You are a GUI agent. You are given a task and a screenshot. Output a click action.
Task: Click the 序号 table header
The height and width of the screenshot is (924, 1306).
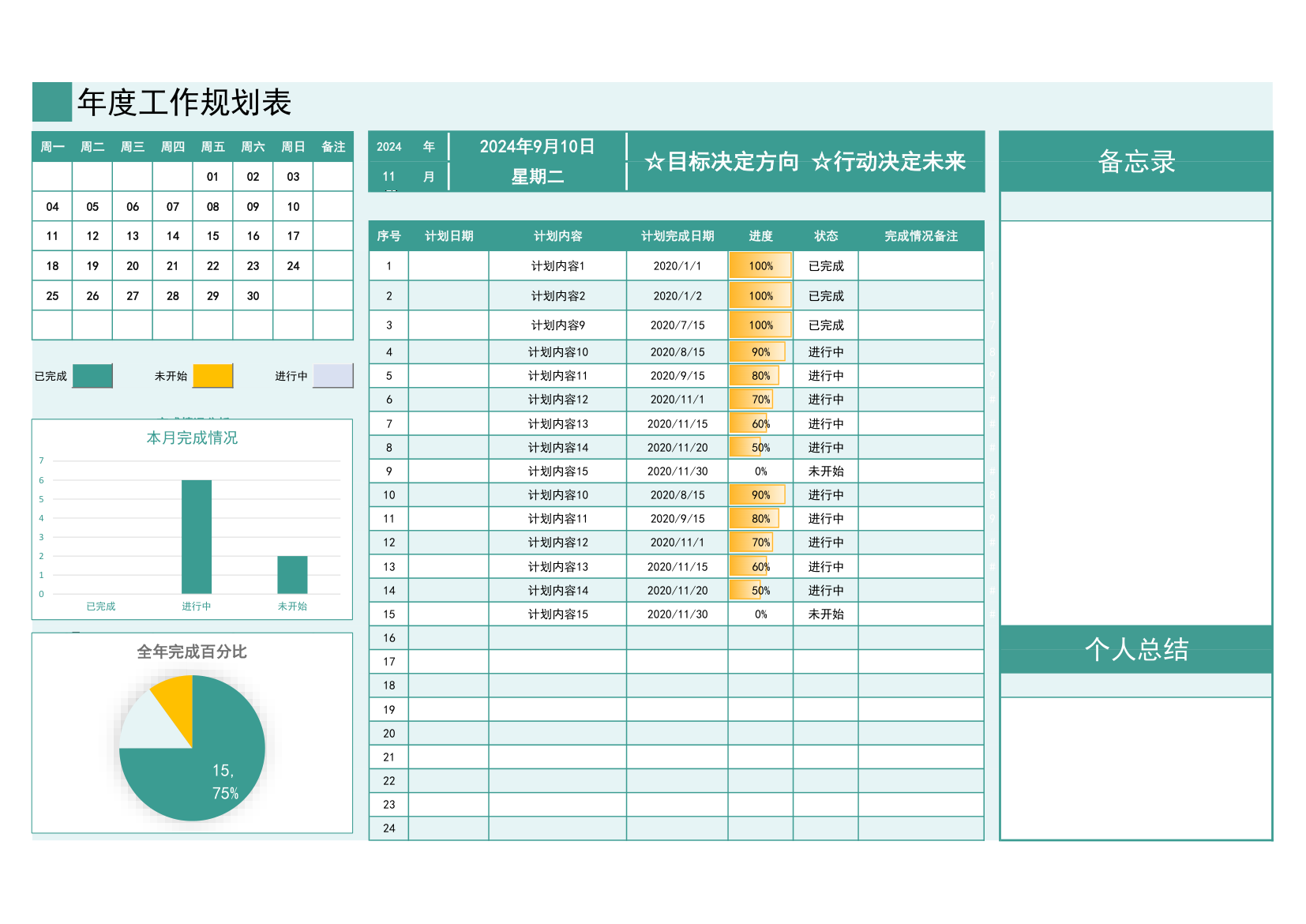[x=388, y=236]
